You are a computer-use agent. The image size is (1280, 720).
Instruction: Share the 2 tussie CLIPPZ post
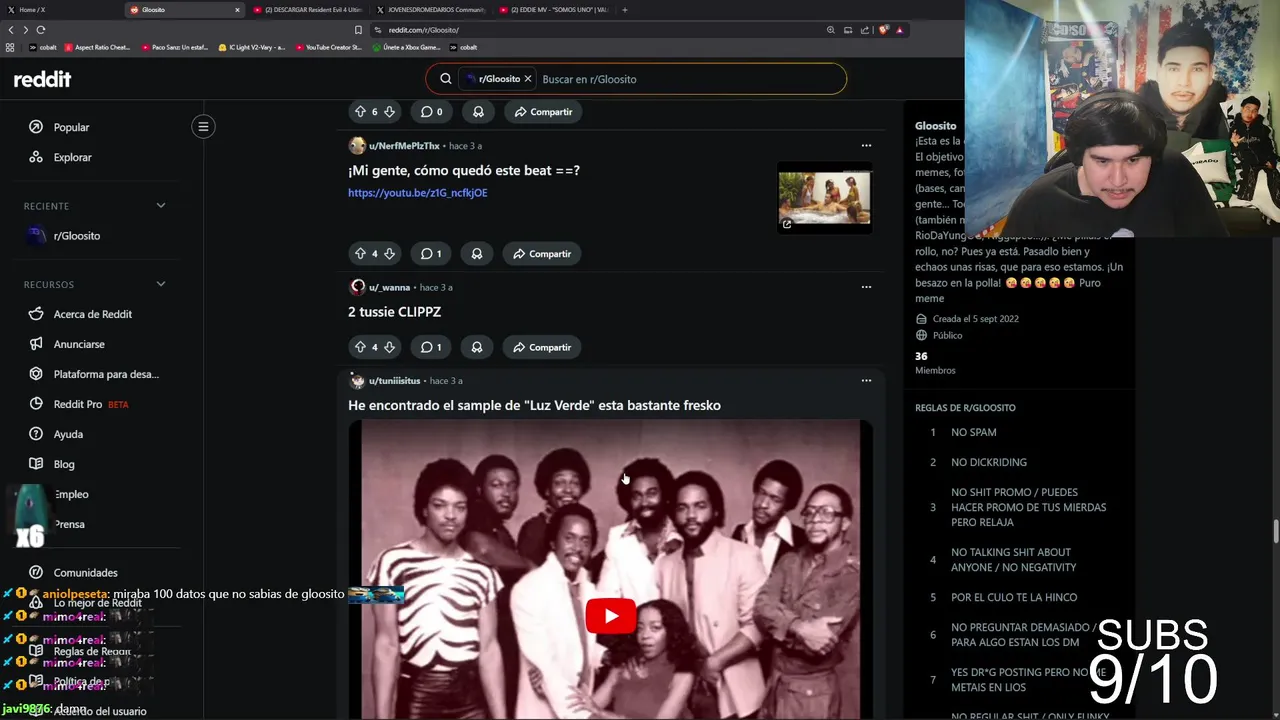[x=542, y=347]
